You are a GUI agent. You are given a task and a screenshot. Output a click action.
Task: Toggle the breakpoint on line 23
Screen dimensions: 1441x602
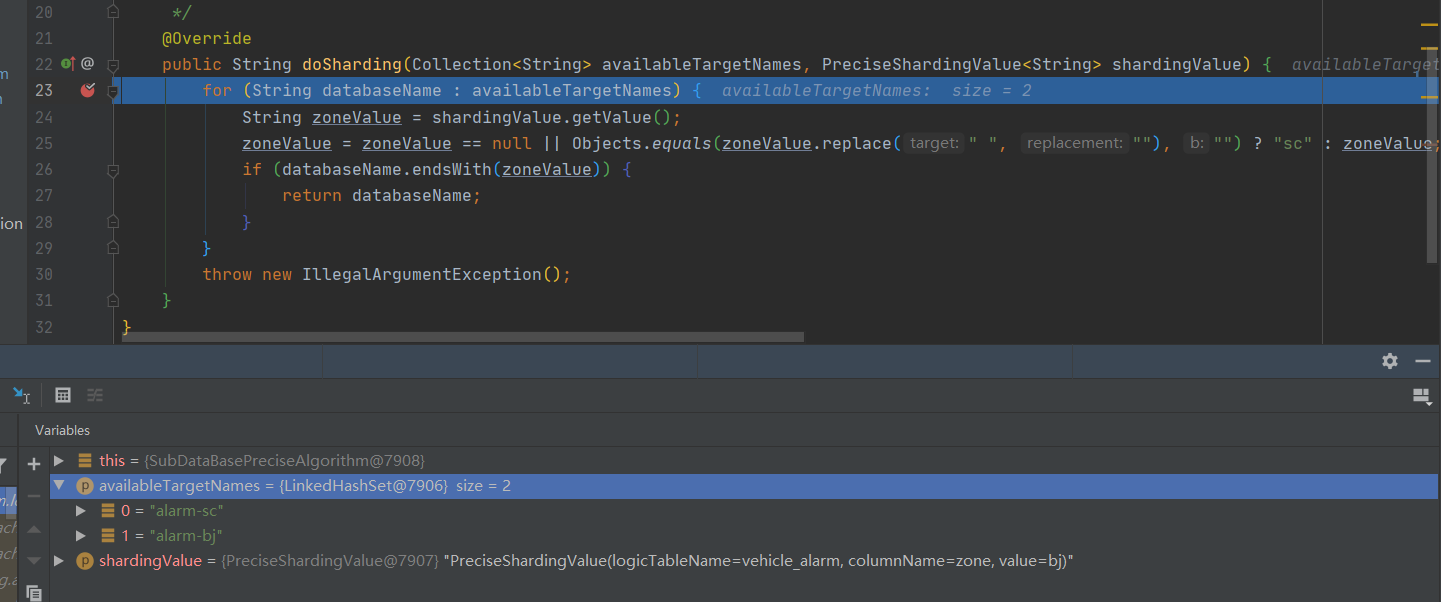click(88, 90)
